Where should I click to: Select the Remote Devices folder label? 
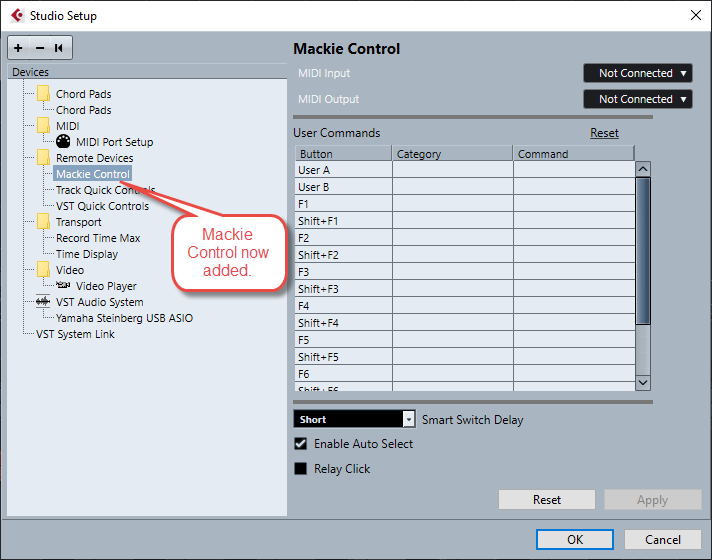point(94,158)
